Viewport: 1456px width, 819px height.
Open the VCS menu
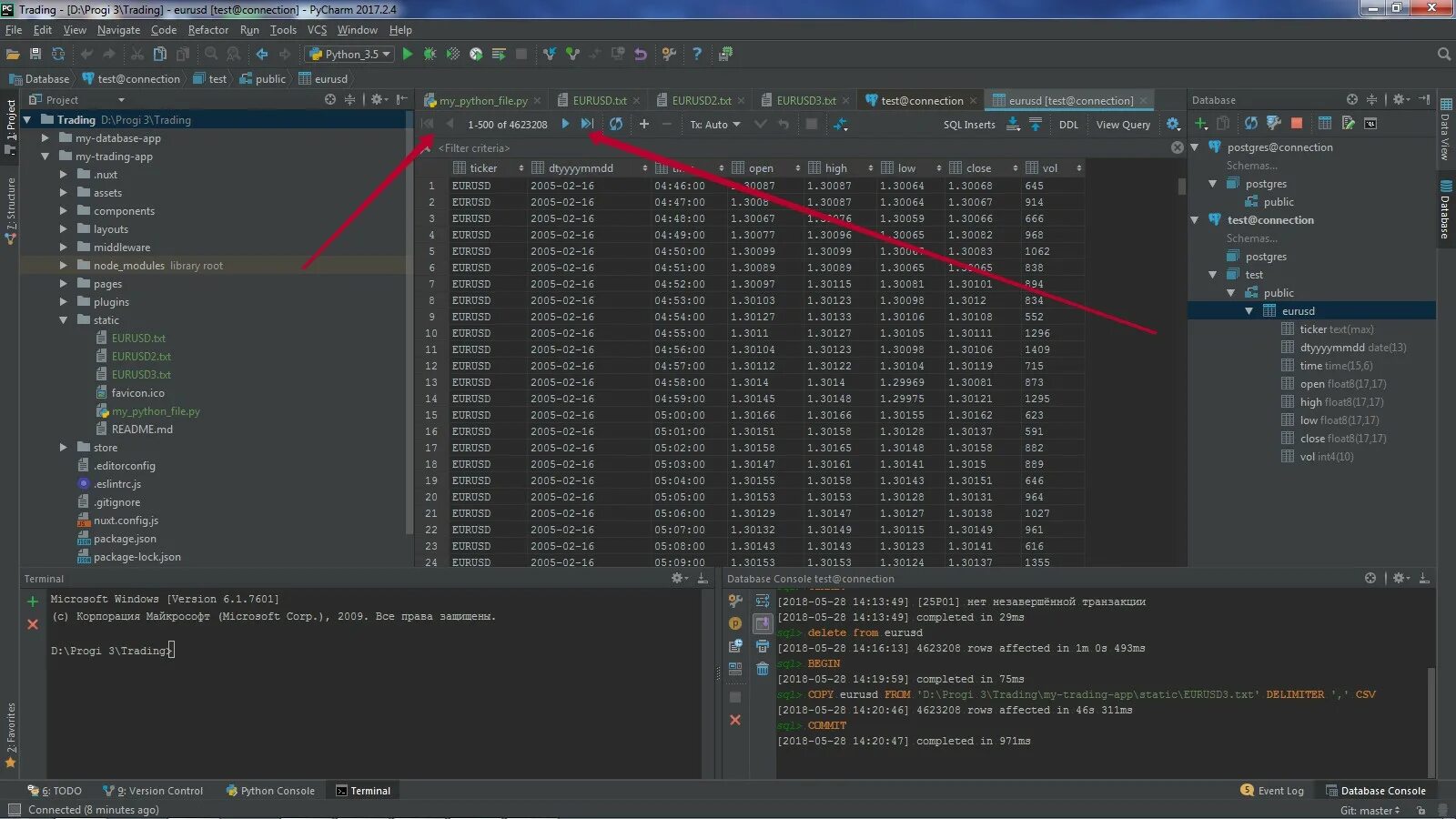[317, 30]
